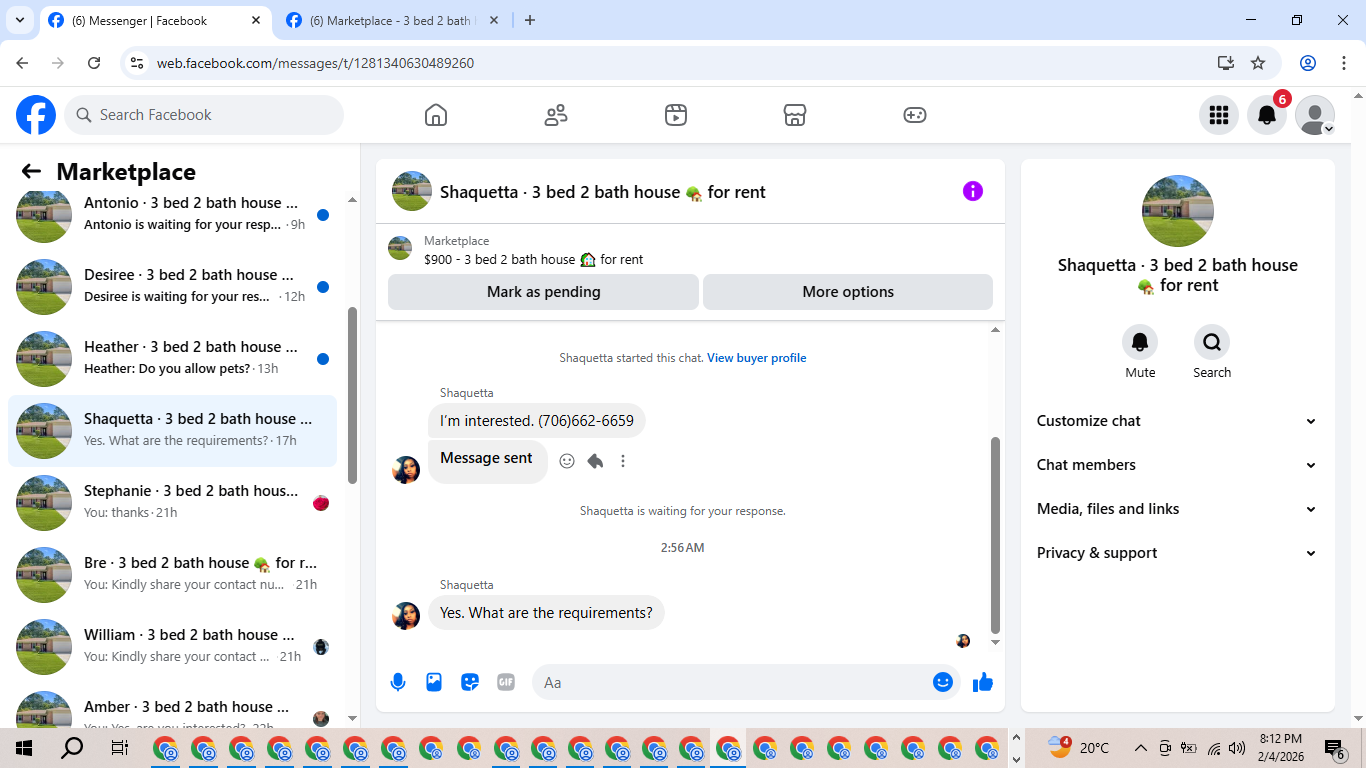The height and width of the screenshot is (768, 1366).
Task: Click the conversation list scrollbar
Action: coord(352,395)
